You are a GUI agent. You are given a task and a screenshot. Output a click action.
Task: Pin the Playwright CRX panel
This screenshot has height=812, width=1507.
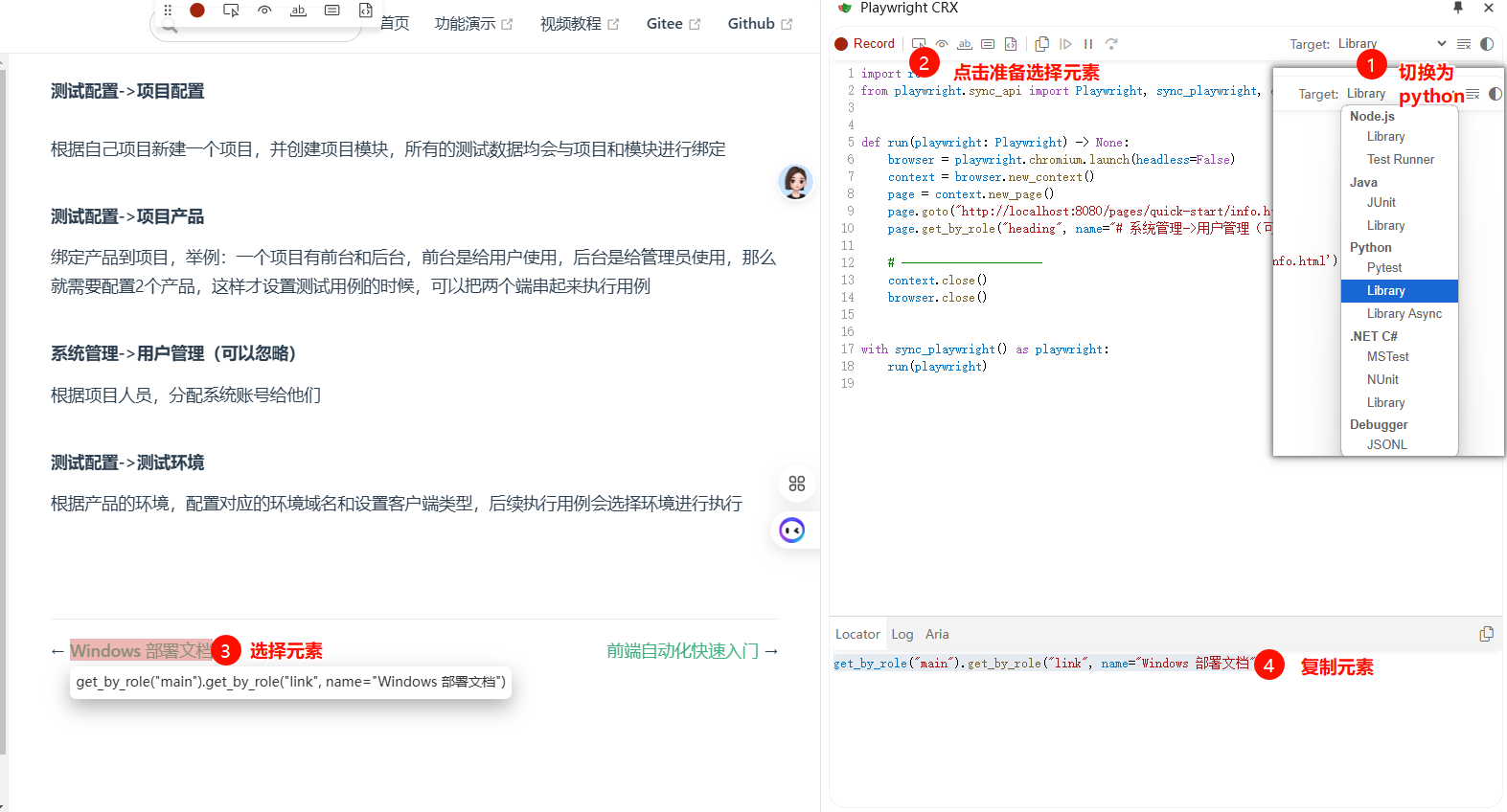[1458, 8]
